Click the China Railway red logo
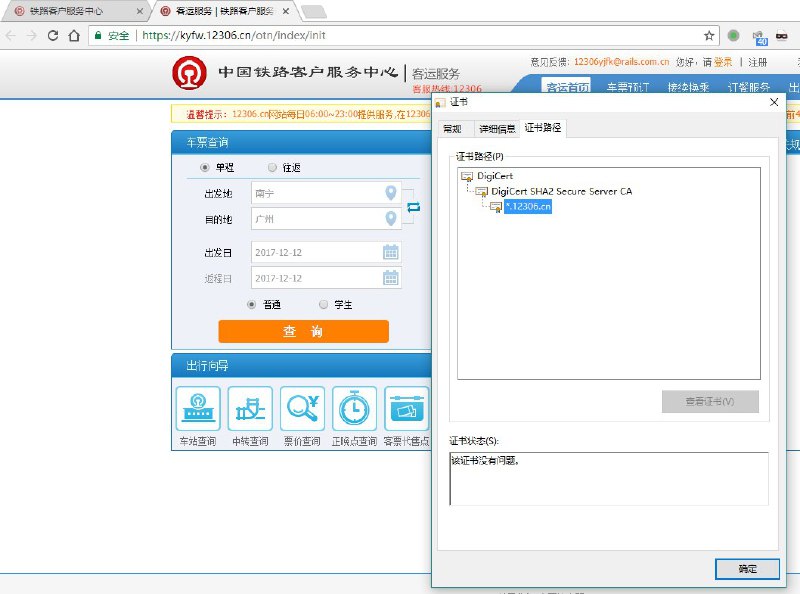800x594 pixels. click(x=189, y=72)
